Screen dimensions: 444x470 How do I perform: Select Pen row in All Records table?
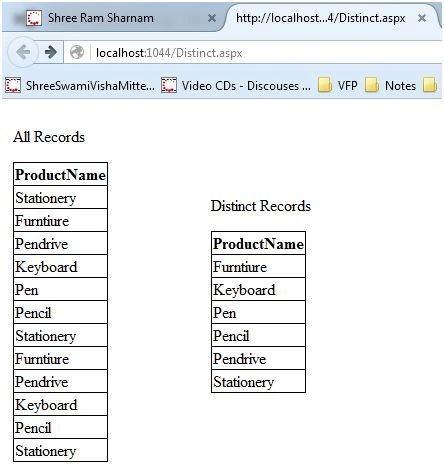pos(60,289)
